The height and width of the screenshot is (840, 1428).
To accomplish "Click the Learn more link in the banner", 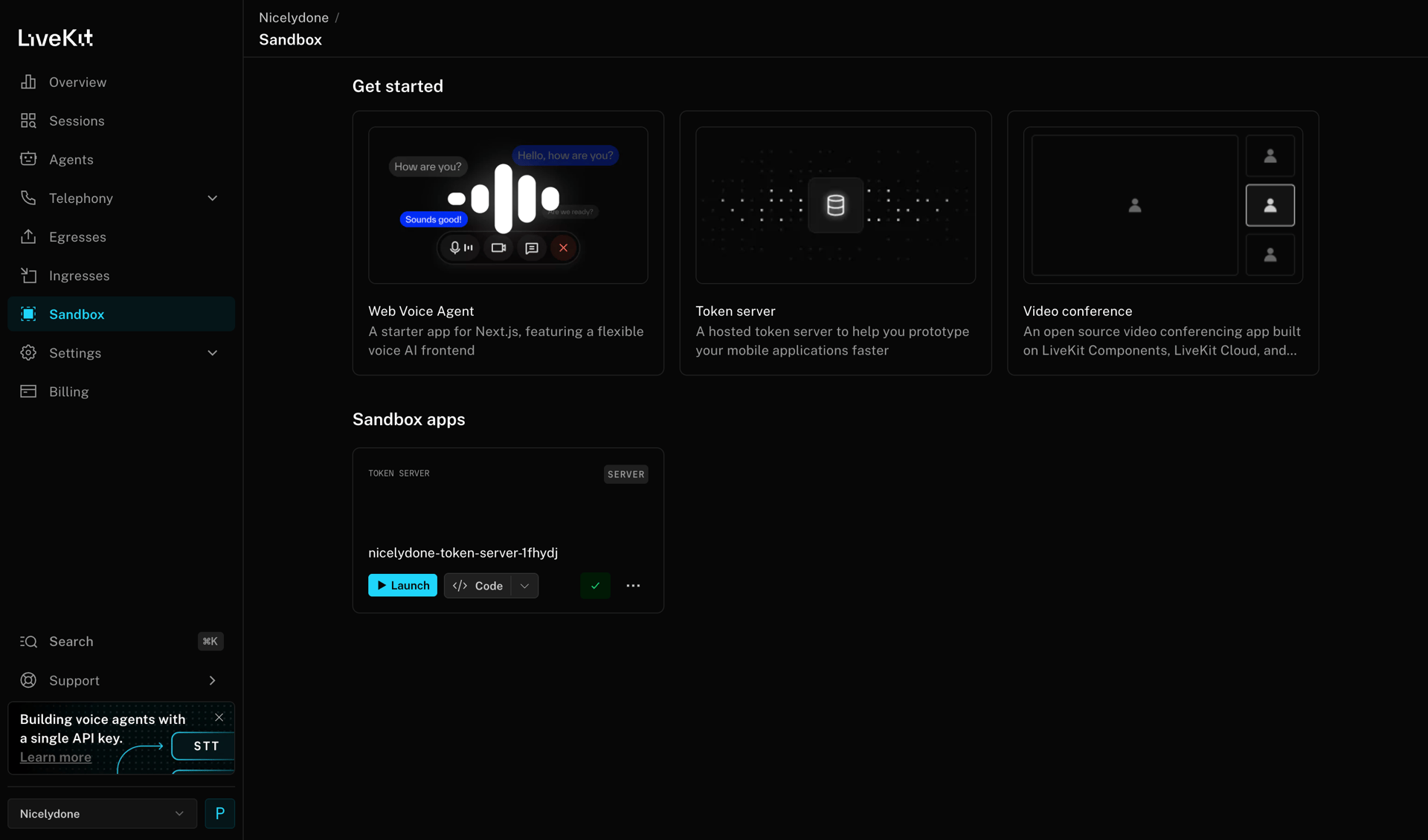I will coord(55,757).
